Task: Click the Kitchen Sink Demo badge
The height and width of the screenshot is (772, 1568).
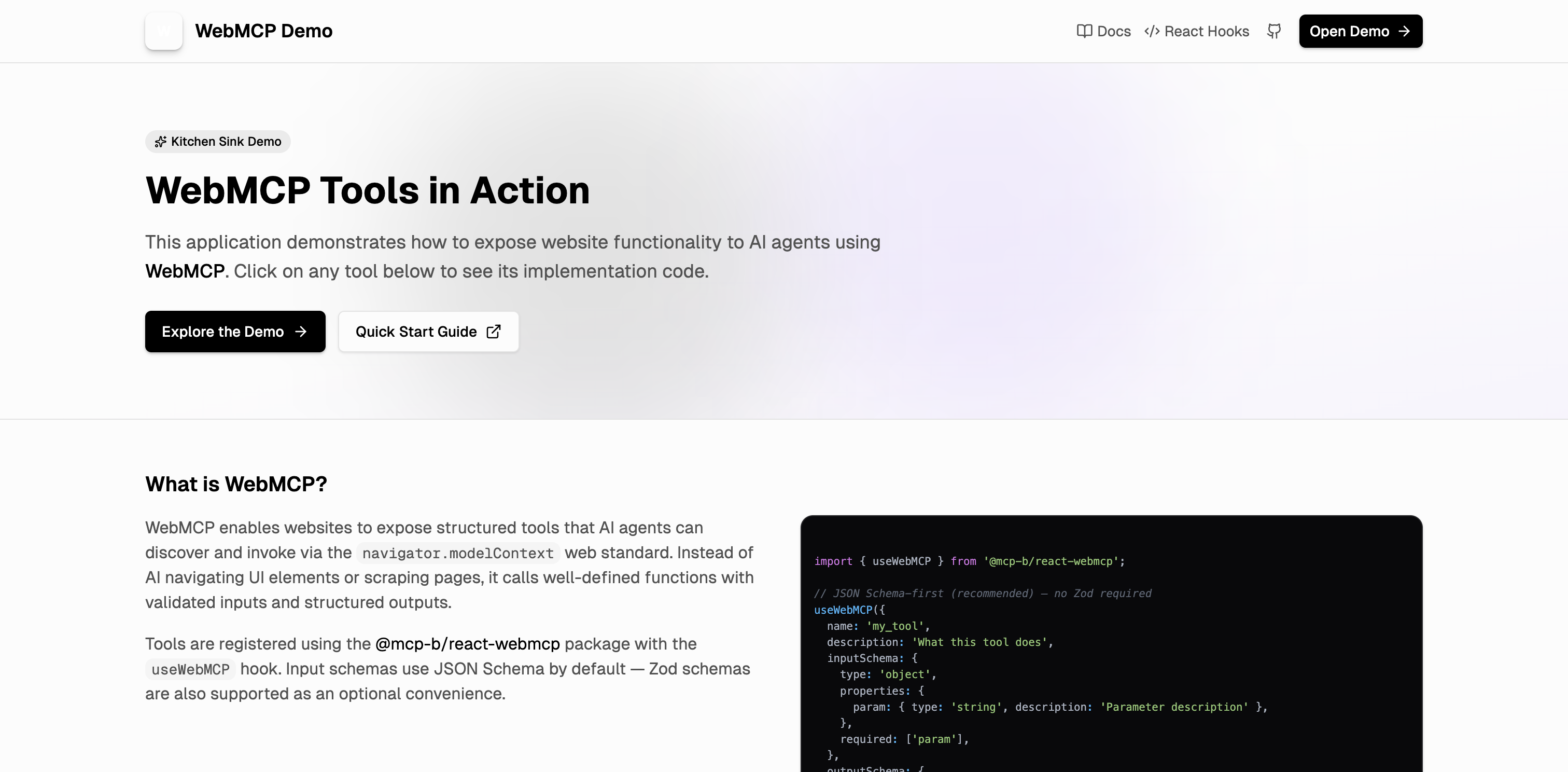Action: [x=217, y=141]
